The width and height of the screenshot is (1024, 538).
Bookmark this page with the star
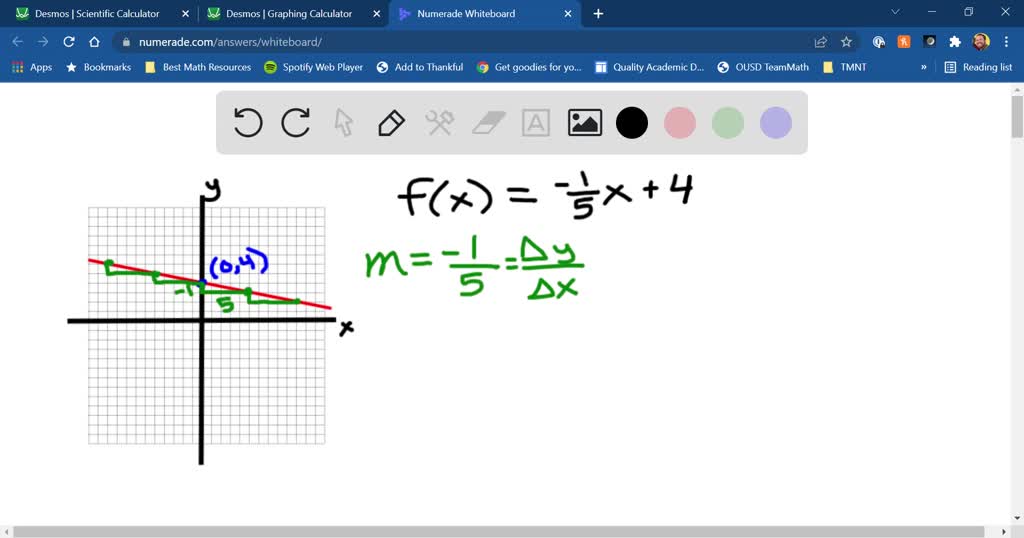tap(846, 42)
